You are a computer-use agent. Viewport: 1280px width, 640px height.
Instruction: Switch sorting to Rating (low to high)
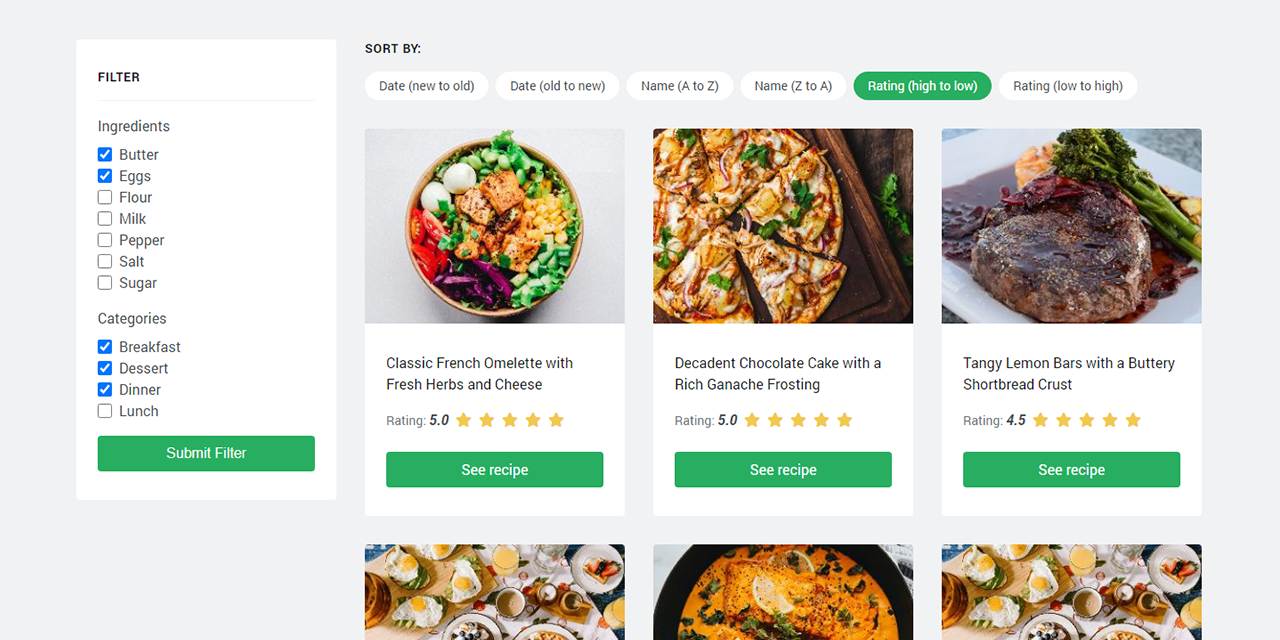point(1068,86)
